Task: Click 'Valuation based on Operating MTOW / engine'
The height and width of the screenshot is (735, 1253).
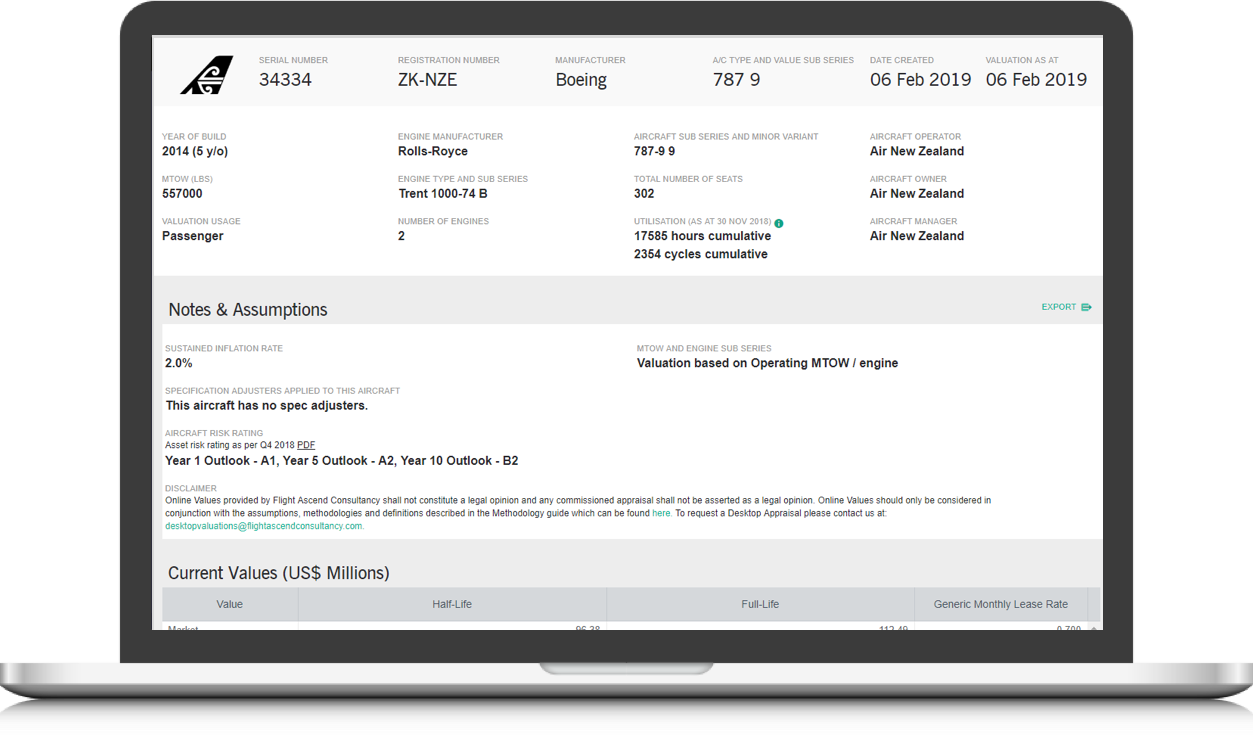Action: tap(767, 364)
